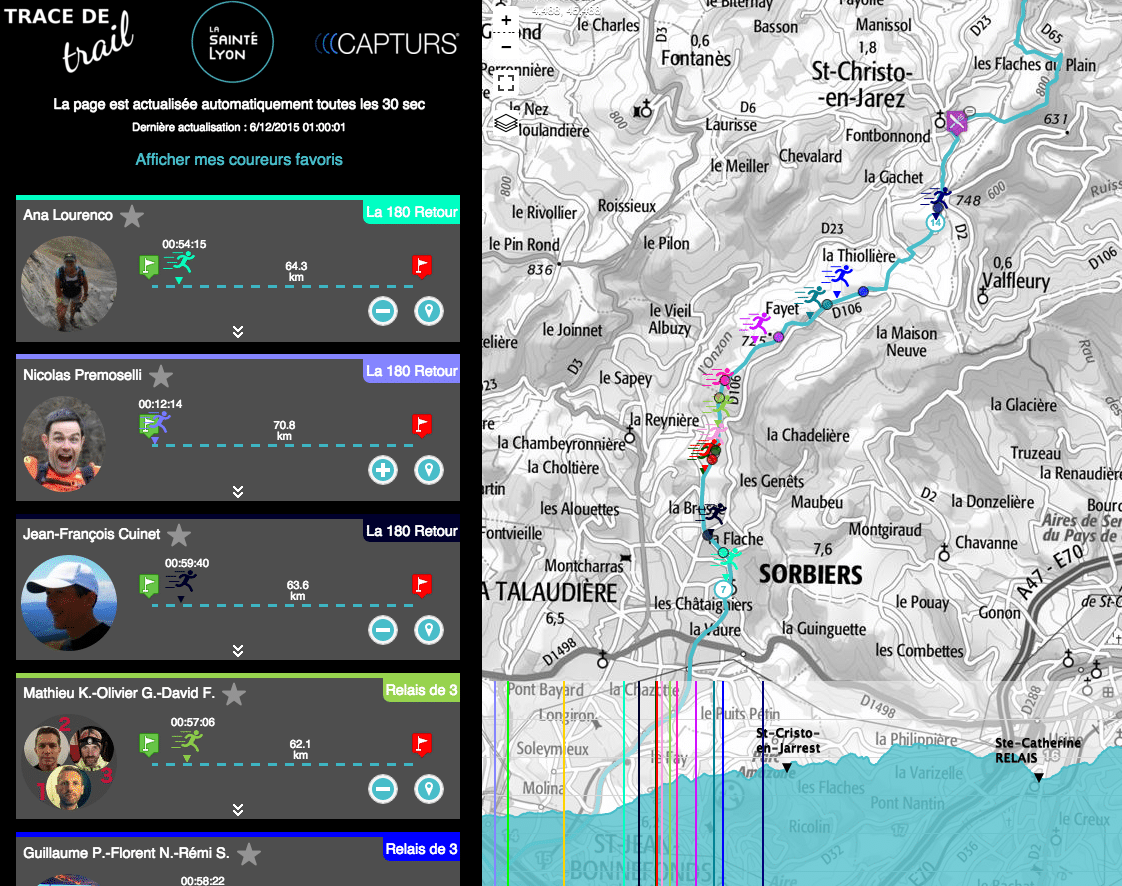Click Ana Lourenco's green start flag
Image resolution: width=1122 pixels, height=886 pixels.
click(x=148, y=266)
